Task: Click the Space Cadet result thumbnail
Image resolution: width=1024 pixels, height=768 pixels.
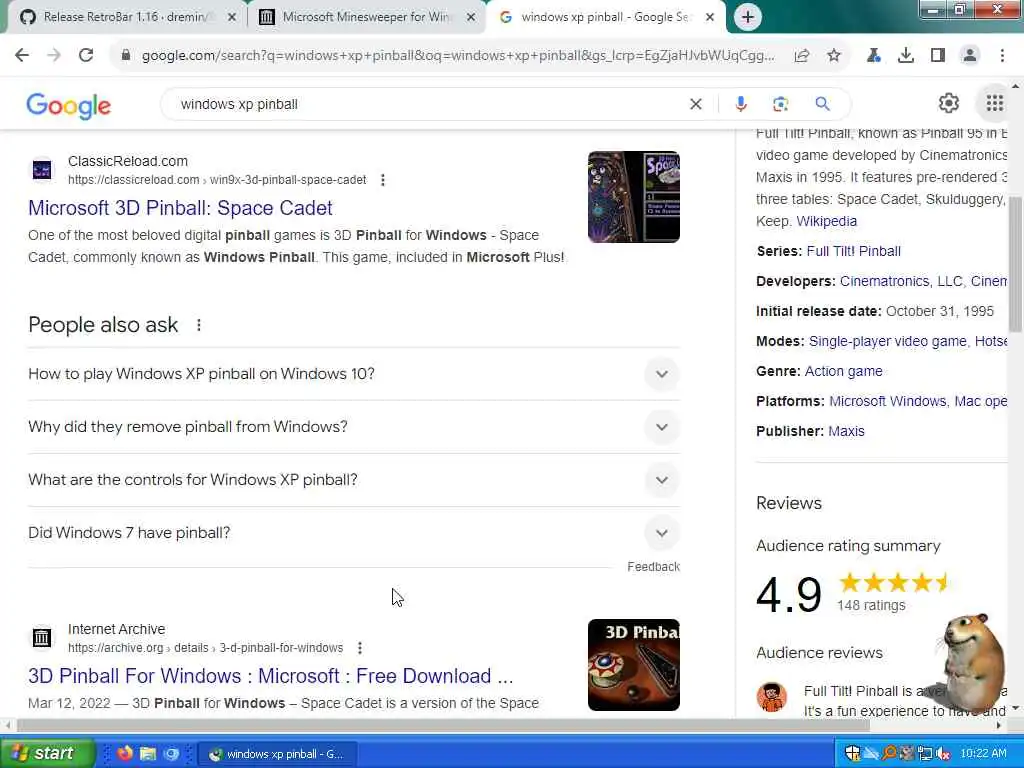Action: click(x=633, y=197)
